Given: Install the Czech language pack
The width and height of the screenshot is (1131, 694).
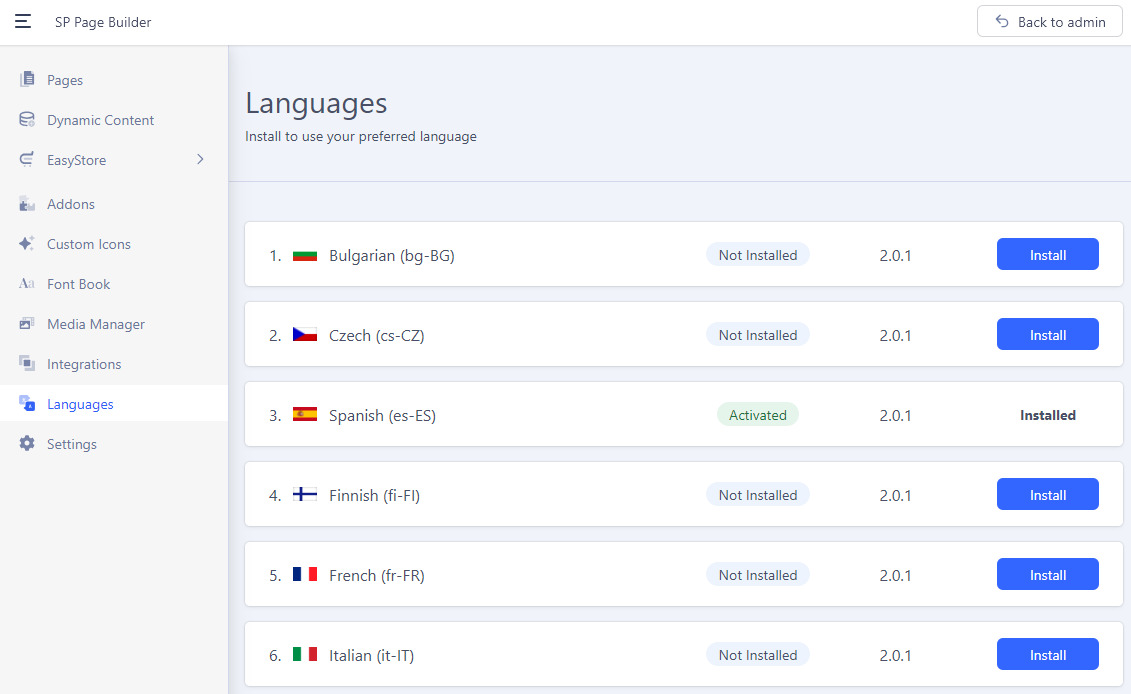Looking at the screenshot, I should click(1047, 335).
